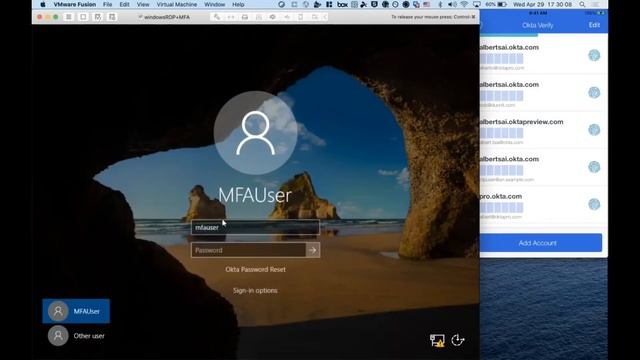The image size is (640, 360).
Task: Click the Bluetooth status icon
Action: (440, 4)
